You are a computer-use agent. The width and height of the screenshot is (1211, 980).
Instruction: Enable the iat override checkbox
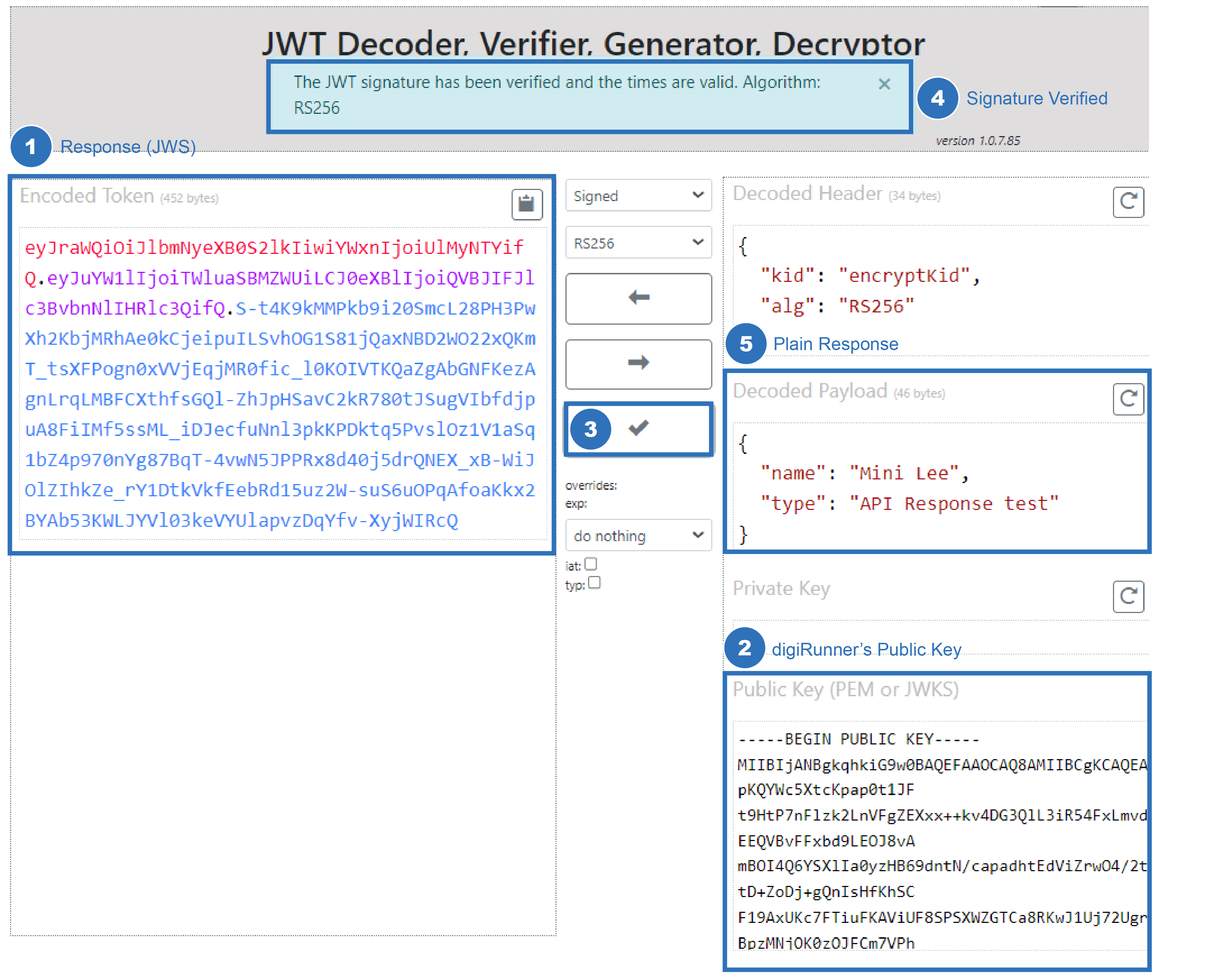click(591, 564)
